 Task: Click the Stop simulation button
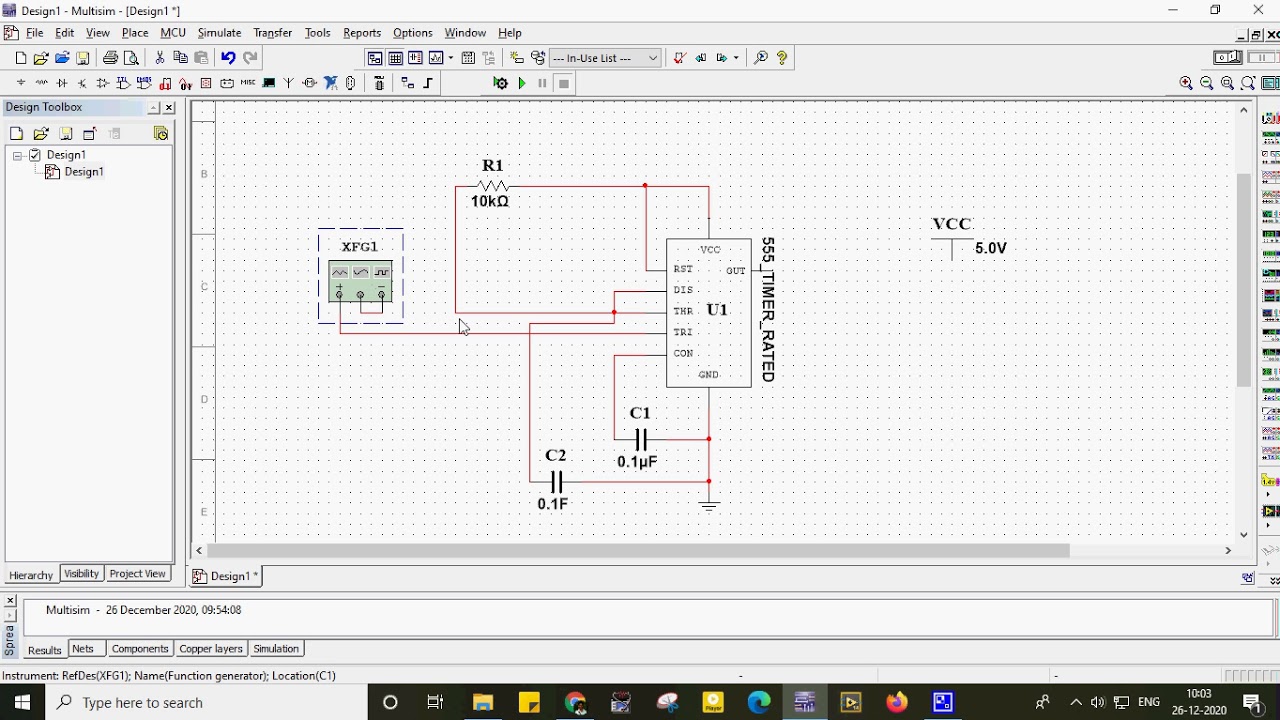coord(564,84)
